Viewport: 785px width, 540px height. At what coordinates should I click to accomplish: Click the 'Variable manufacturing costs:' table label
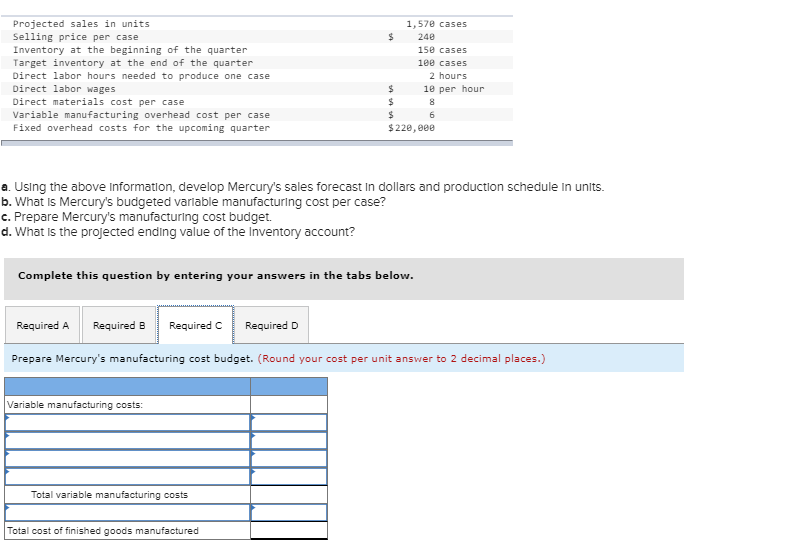[75, 405]
